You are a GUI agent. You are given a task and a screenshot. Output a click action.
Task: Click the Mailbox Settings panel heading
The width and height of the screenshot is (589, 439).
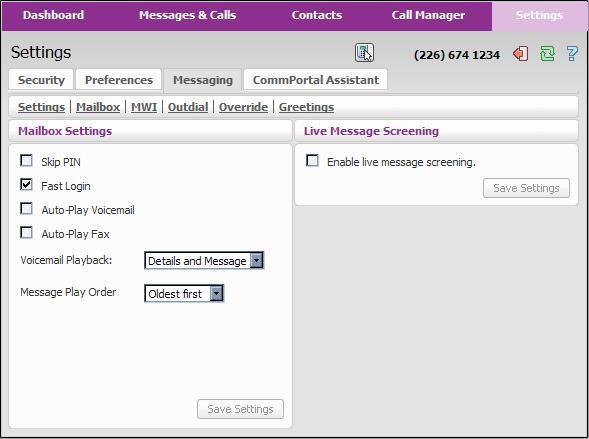65,131
